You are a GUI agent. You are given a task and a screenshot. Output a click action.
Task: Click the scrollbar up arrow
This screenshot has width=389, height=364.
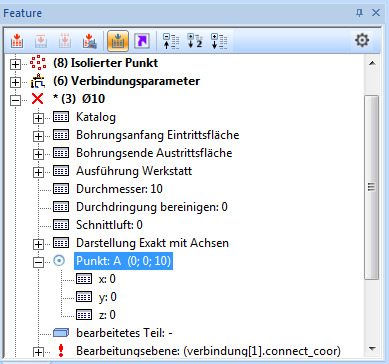point(372,63)
